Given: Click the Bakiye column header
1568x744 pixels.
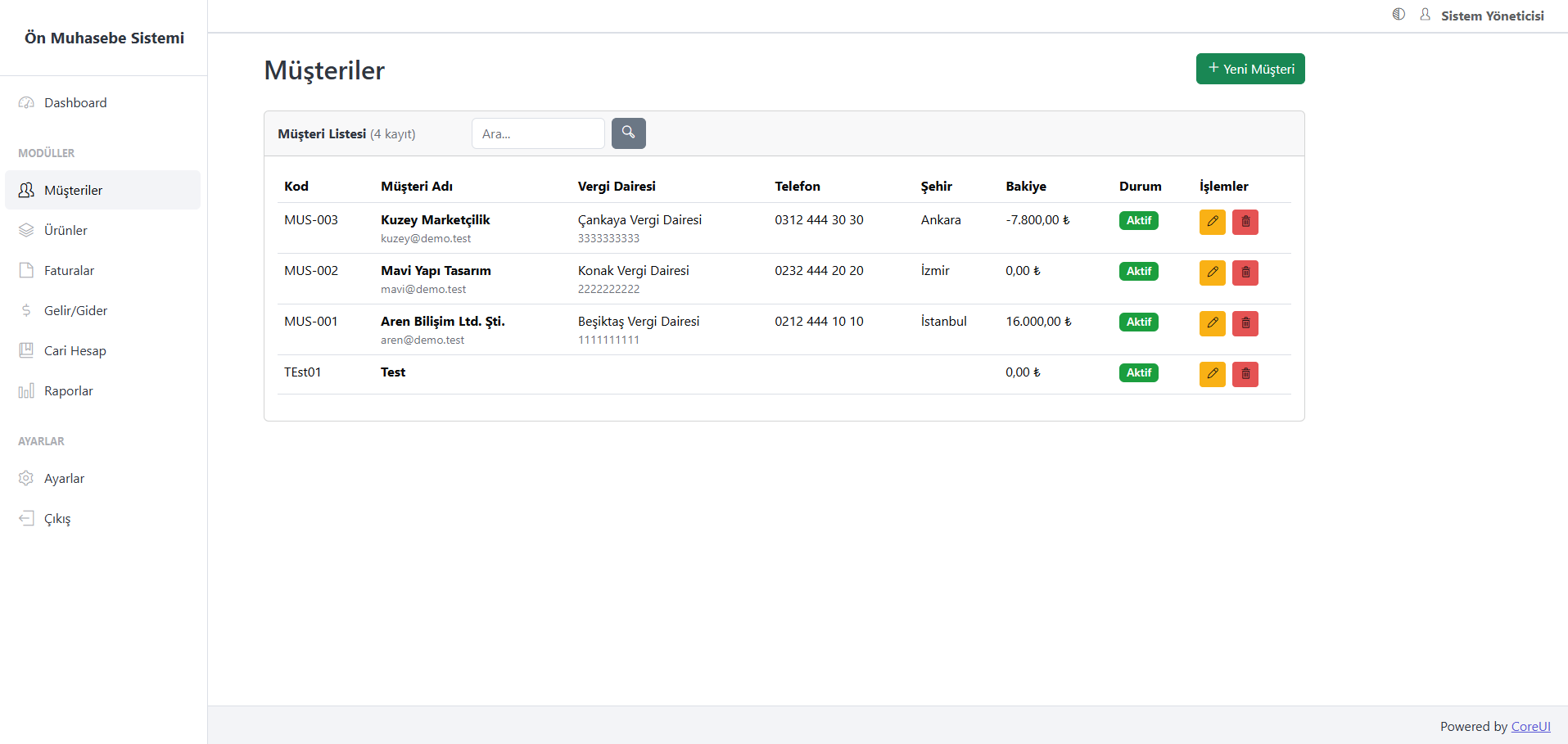Looking at the screenshot, I should 1026,186.
